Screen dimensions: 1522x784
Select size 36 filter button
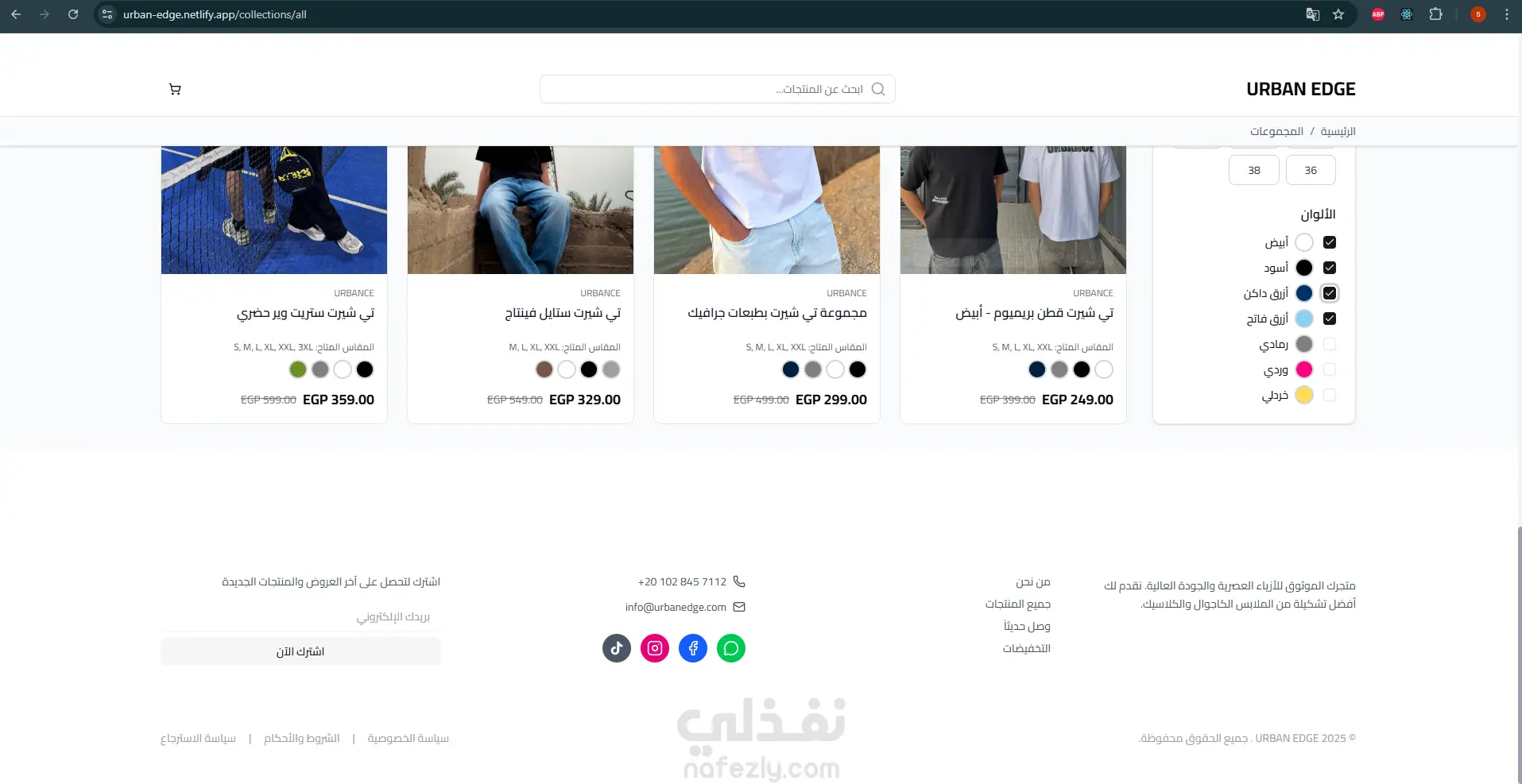pyautogui.click(x=1311, y=170)
